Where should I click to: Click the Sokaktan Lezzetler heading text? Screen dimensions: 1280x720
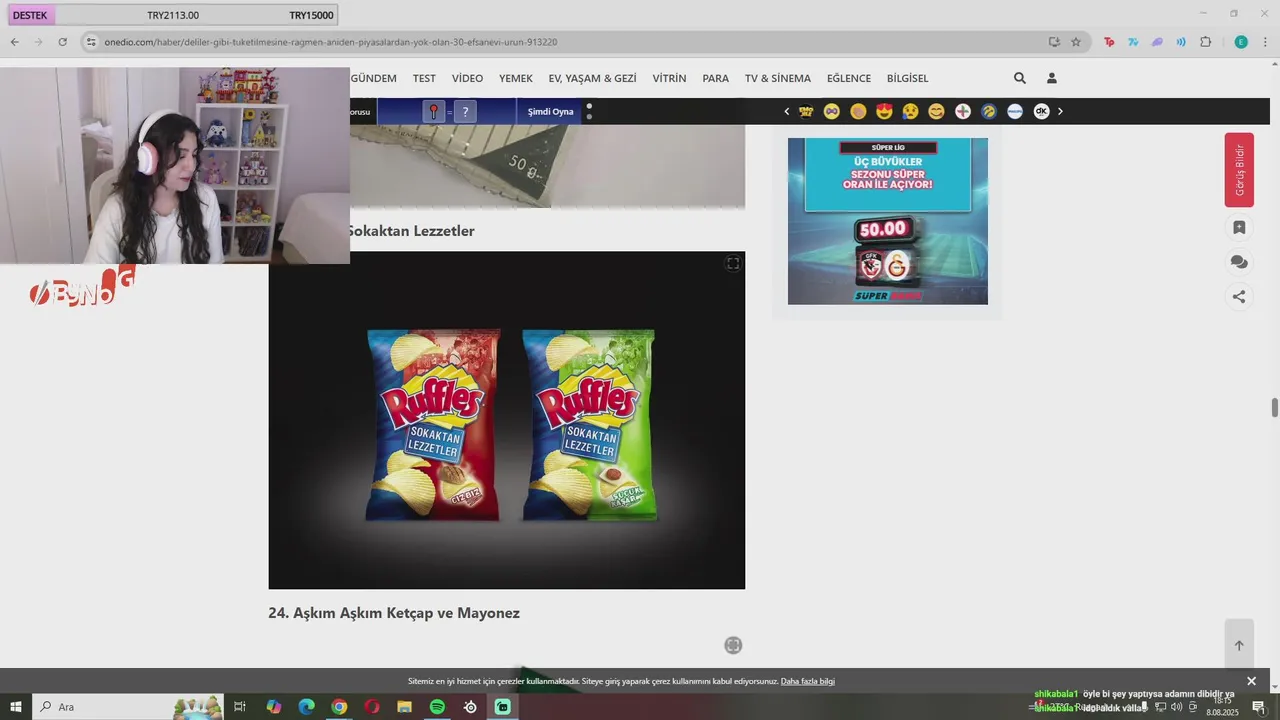point(410,231)
